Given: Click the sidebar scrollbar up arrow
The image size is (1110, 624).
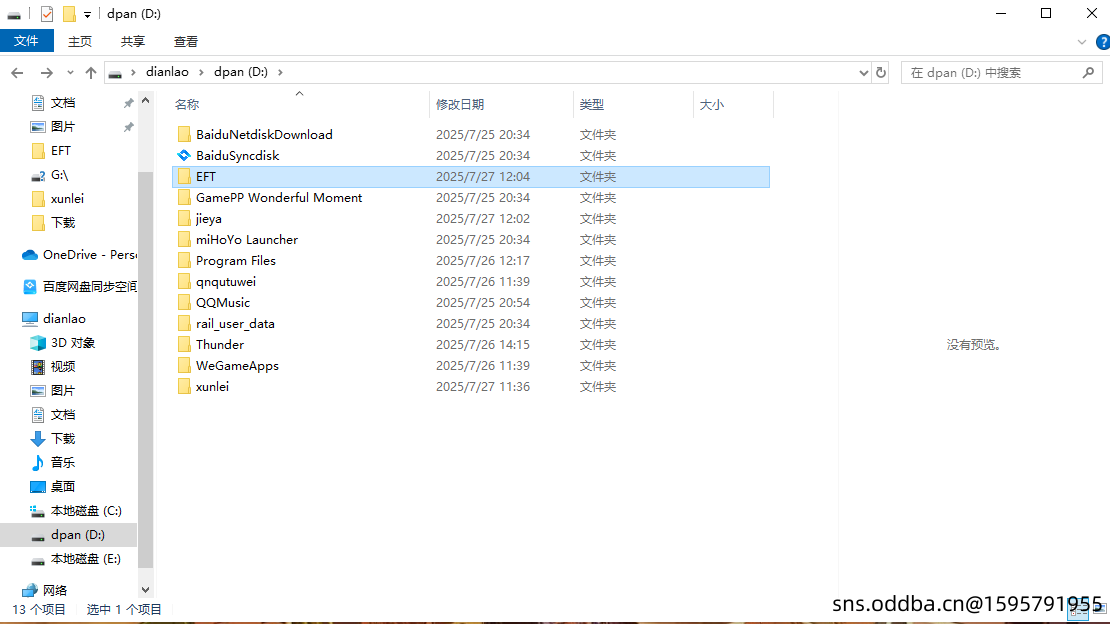Looking at the screenshot, I should [x=145, y=101].
